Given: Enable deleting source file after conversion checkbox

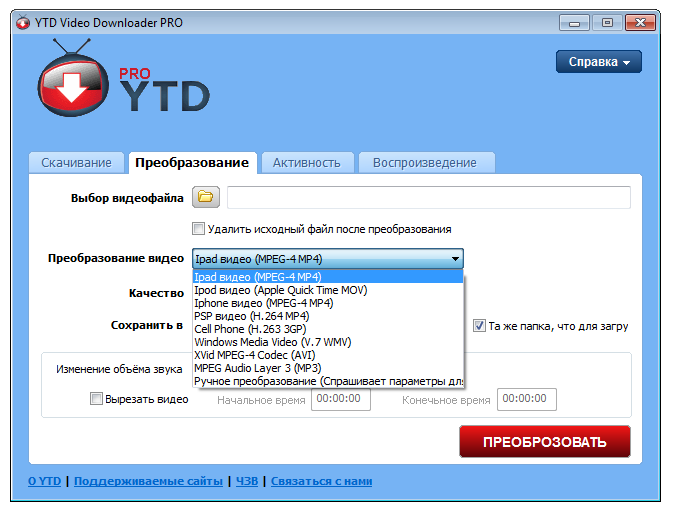Looking at the screenshot, I should click(198, 228).
